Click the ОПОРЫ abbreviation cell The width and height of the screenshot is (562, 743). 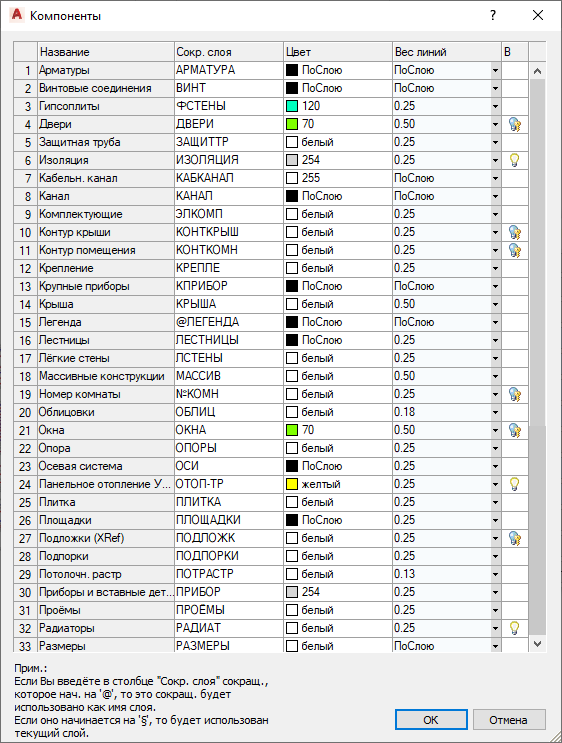pos(229,448)
